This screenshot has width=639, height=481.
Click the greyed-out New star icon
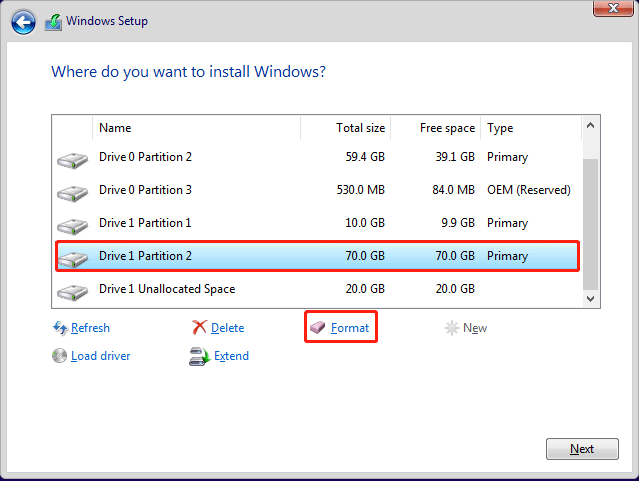click(x=452, y=328)
